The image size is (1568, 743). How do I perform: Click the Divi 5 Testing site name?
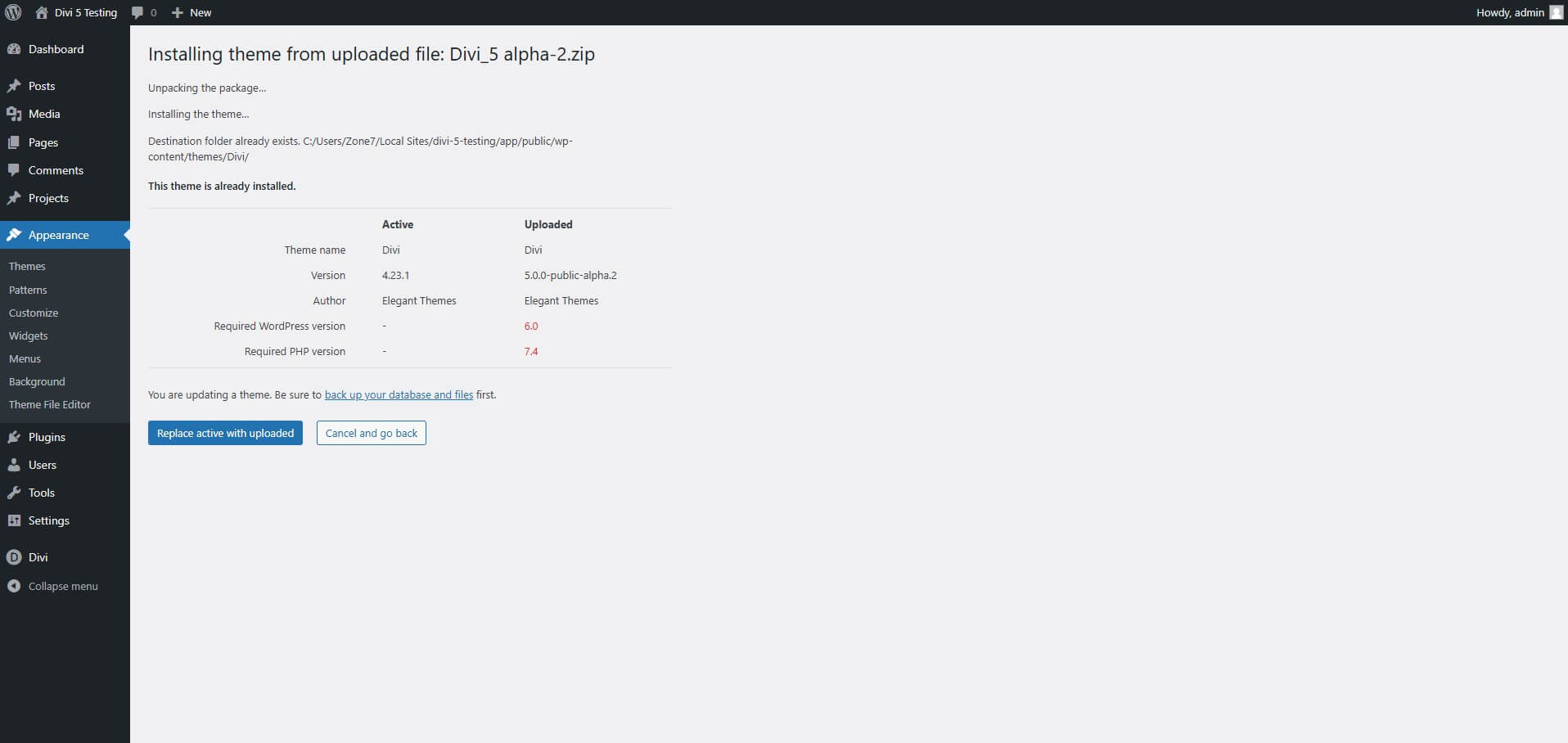click(x=86, y=12)
